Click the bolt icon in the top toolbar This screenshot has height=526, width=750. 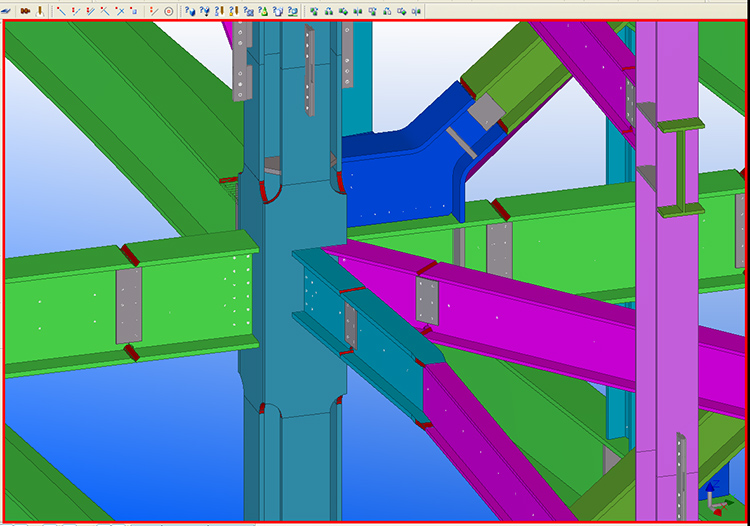click(x=25, y=10)
